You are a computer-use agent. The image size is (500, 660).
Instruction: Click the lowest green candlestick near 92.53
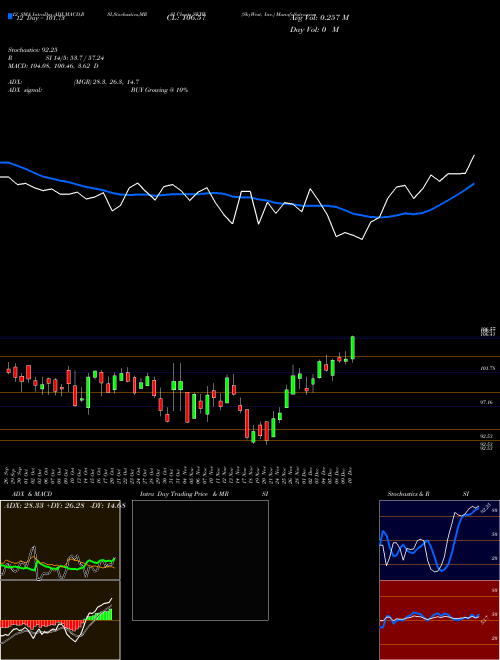(x=253, y=437)
